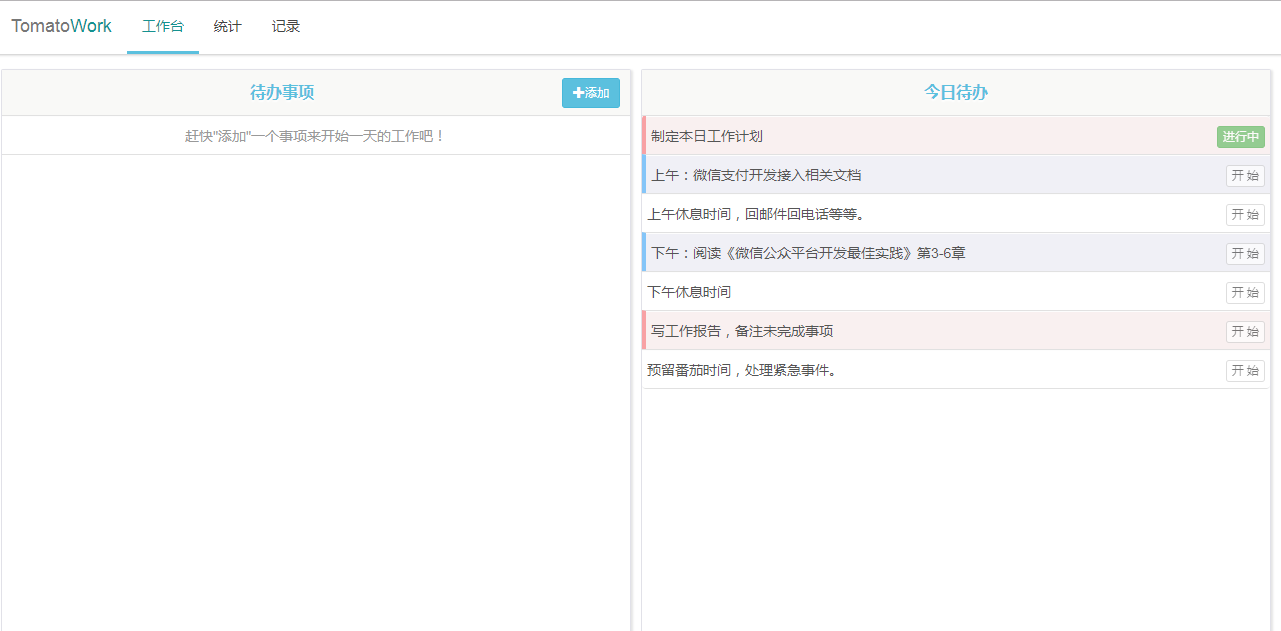
Task: Open the 记录 tab
Action: pos(286,27)
